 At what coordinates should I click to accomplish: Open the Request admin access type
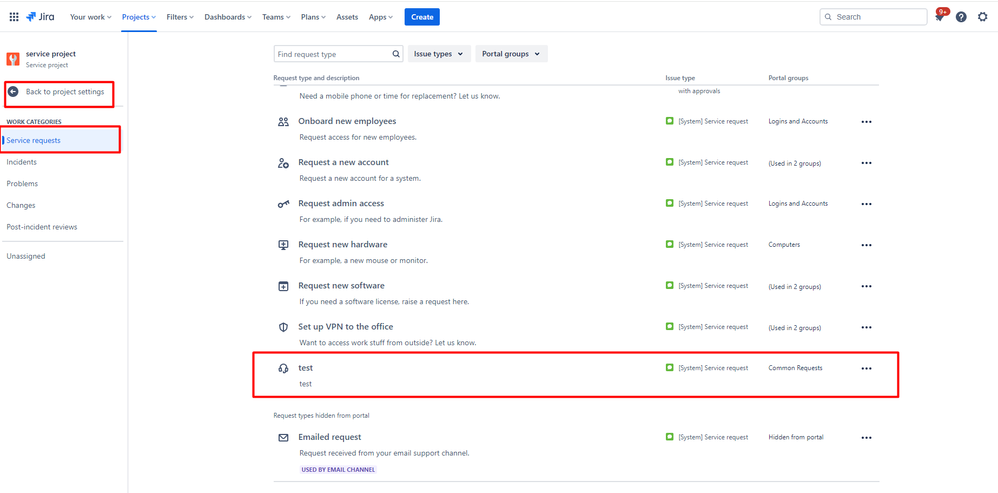(x=341, y=204)
